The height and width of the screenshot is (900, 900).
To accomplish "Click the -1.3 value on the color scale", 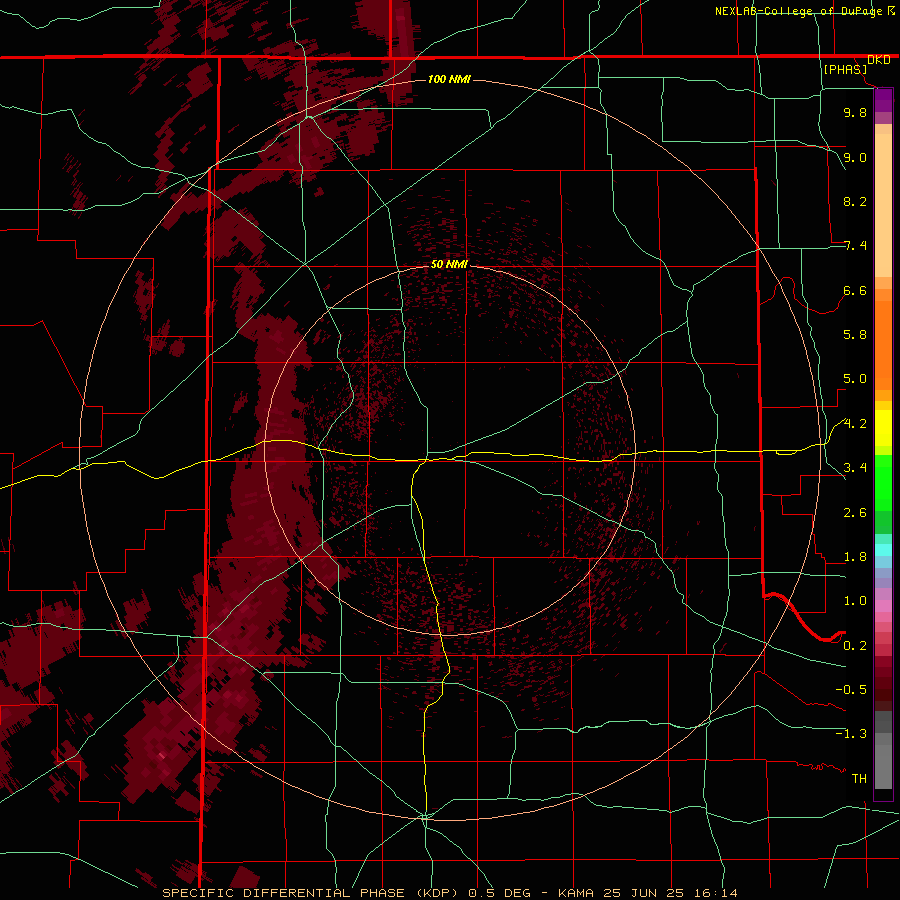I will pos(851,734).
